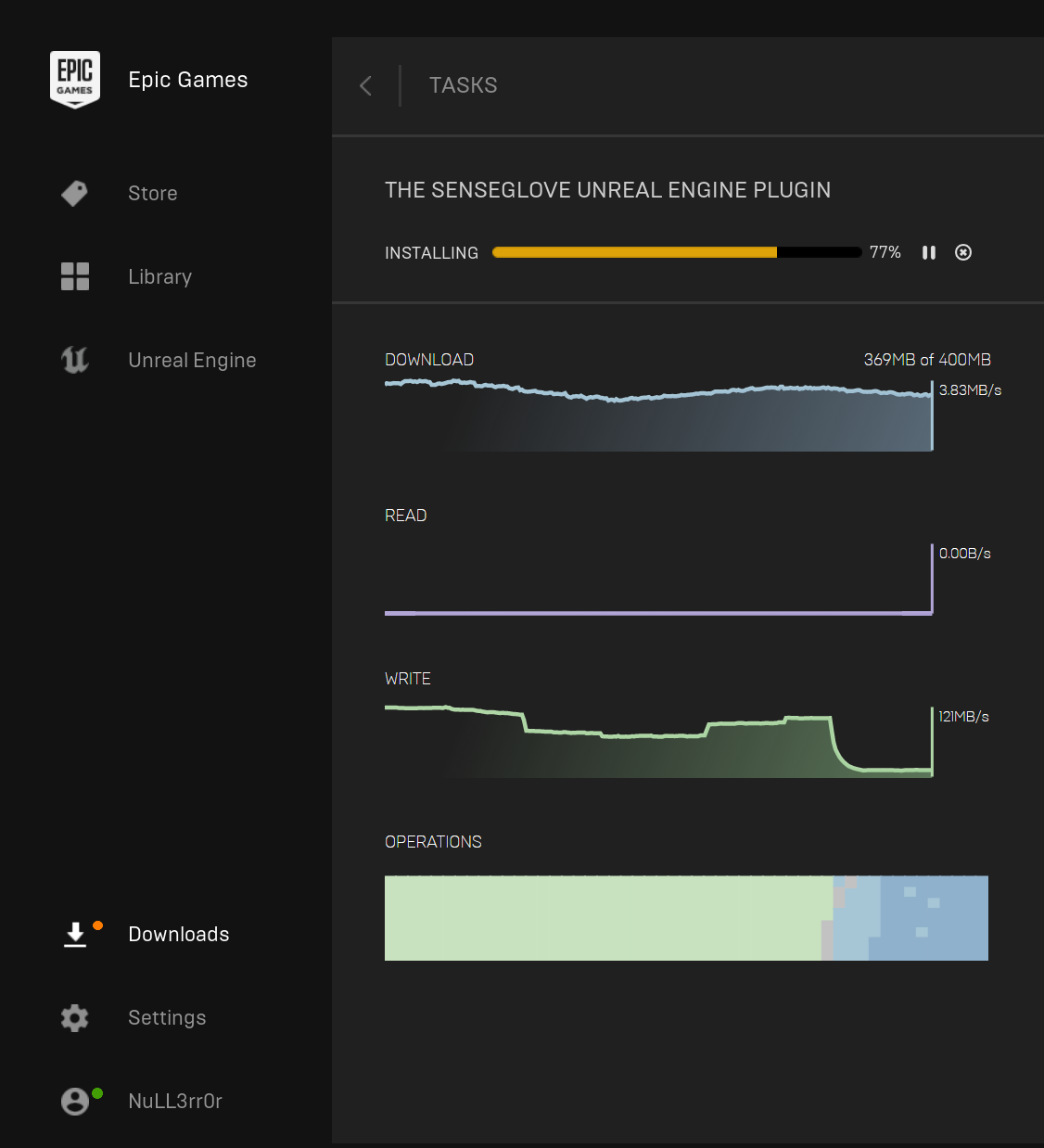Click the Epic Games logo
The width and height of the screenshot is (1044, 1148).
75,79
